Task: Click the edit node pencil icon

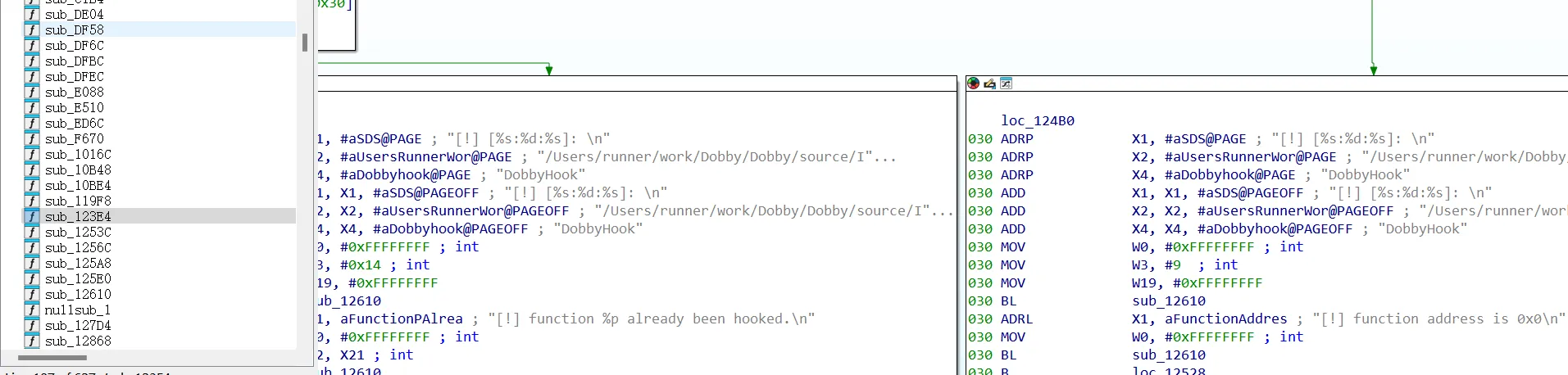Action: tap(989, 84)
